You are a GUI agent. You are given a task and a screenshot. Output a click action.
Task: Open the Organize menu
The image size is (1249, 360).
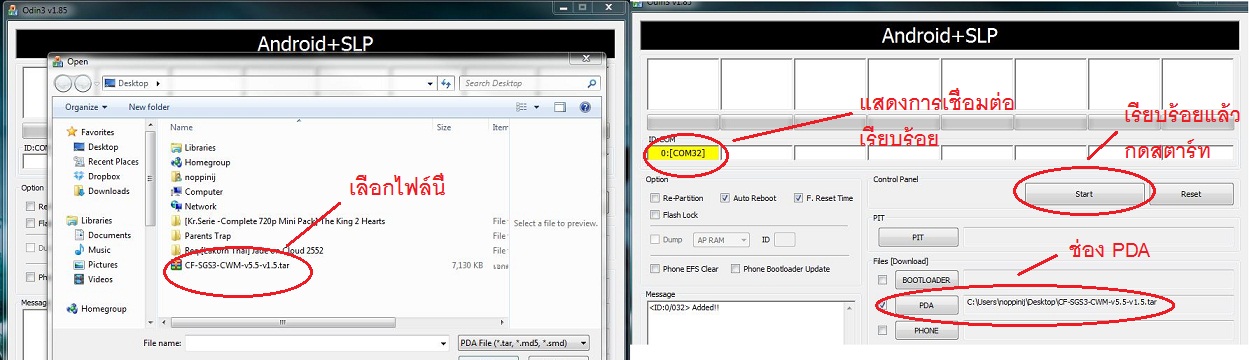(x=85, y=107)
